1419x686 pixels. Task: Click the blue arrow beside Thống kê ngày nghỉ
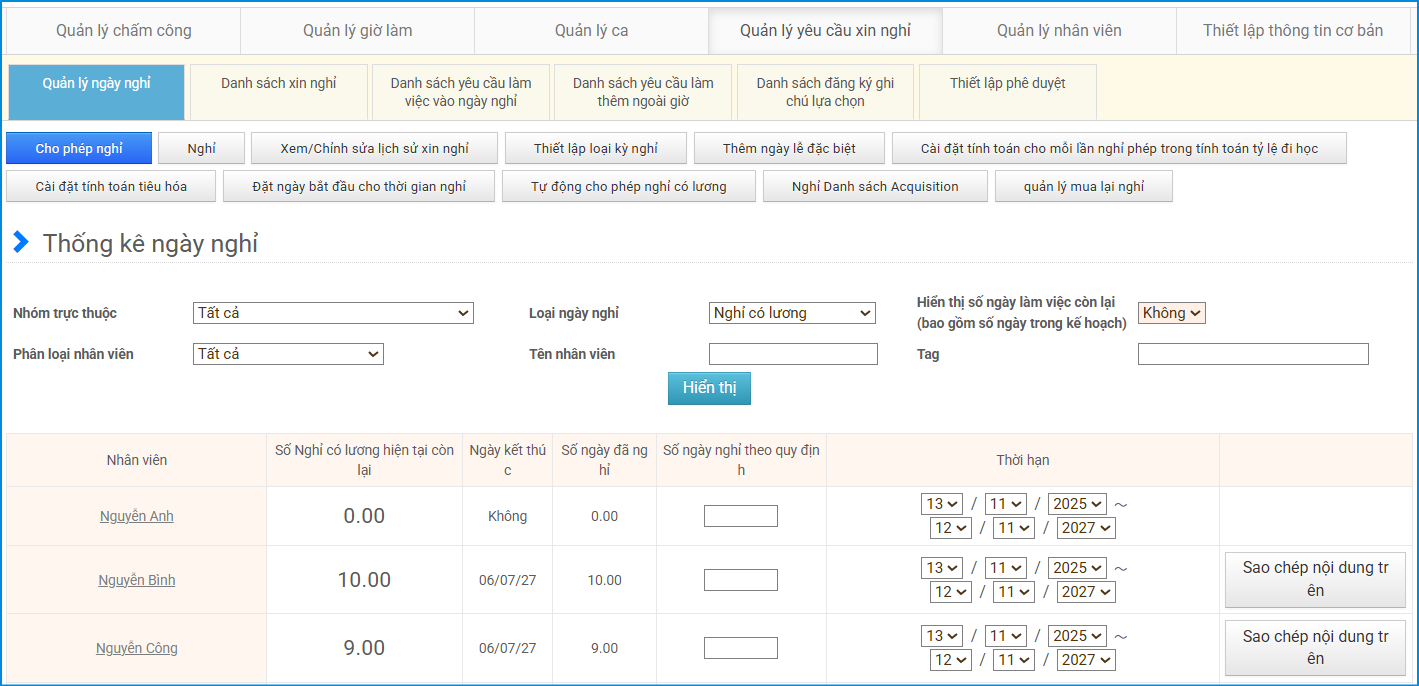coord(20,242)
